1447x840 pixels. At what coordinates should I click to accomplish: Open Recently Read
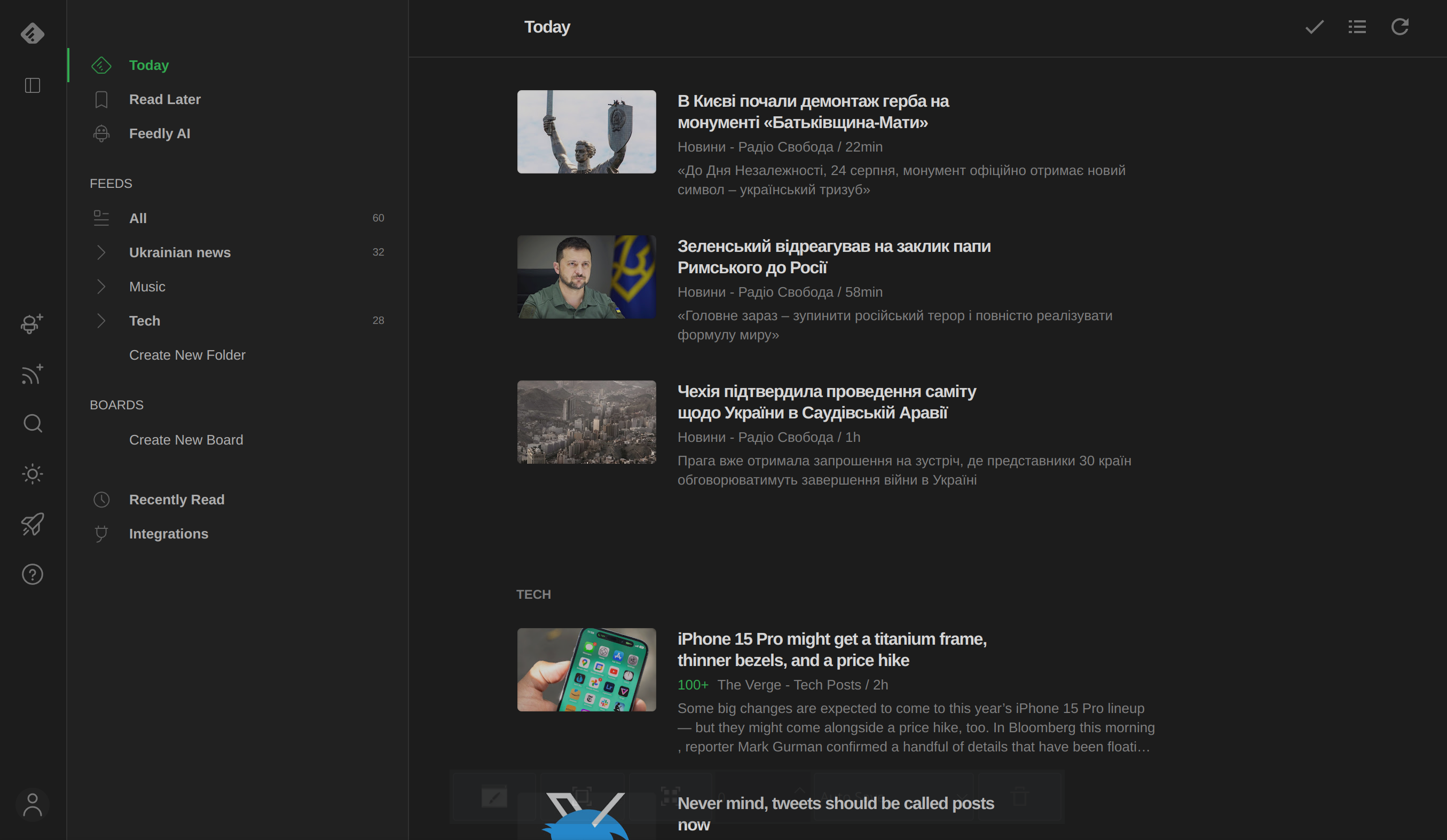177,500
